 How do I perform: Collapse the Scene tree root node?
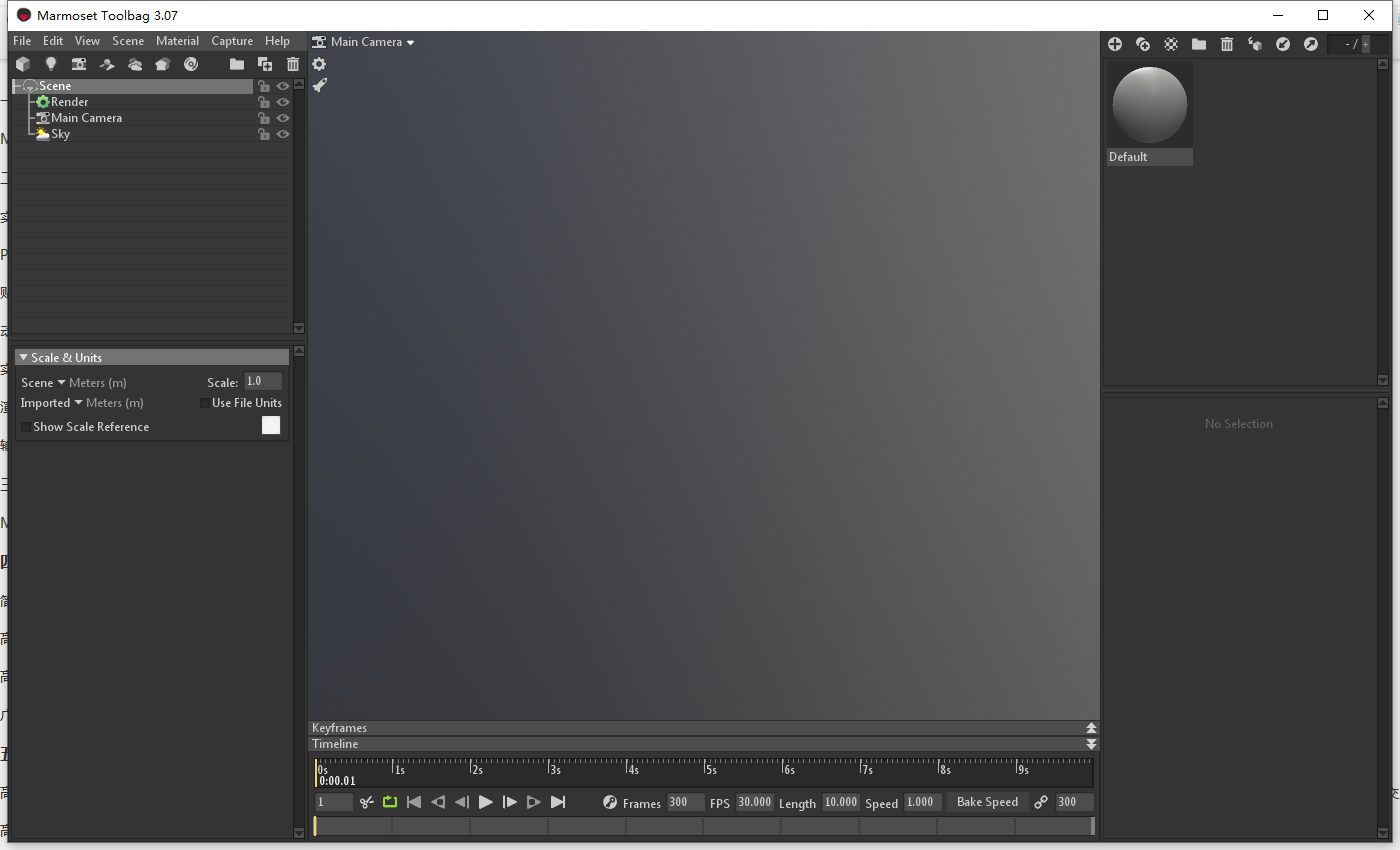coord(17,86)
